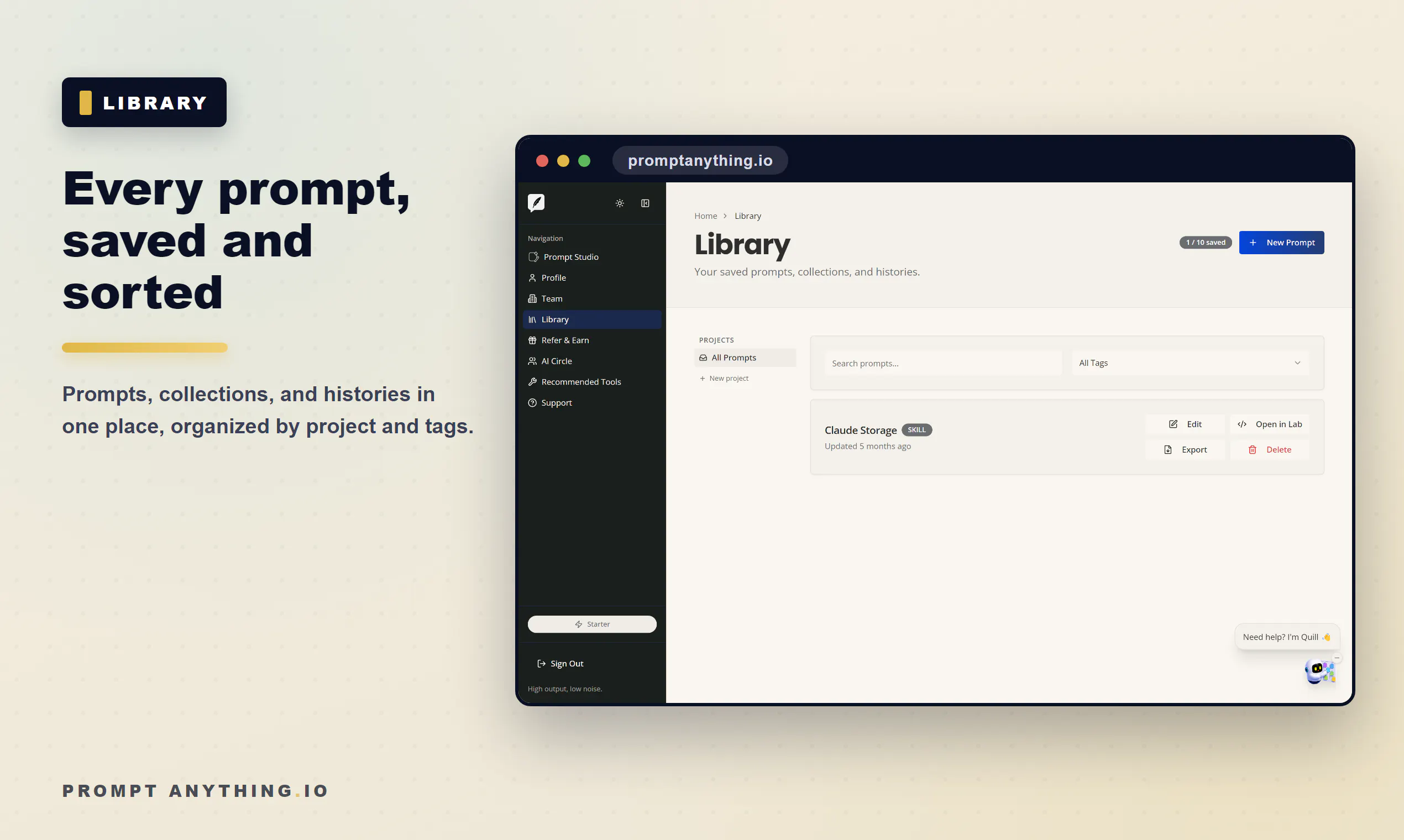Screen dimensions: 1404x840
Task: Click the 1 / 10 saved badge
Action: click(1206, 242)
